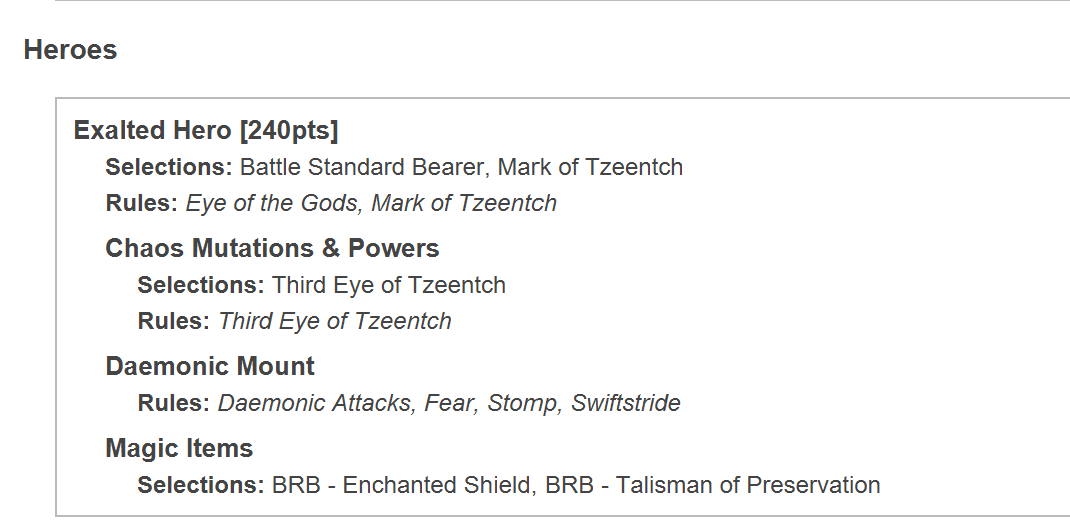Click the non-italic Third Eye of Tzeentch selection
This screenshot has height=526, width=1070.
click(389, 285)
